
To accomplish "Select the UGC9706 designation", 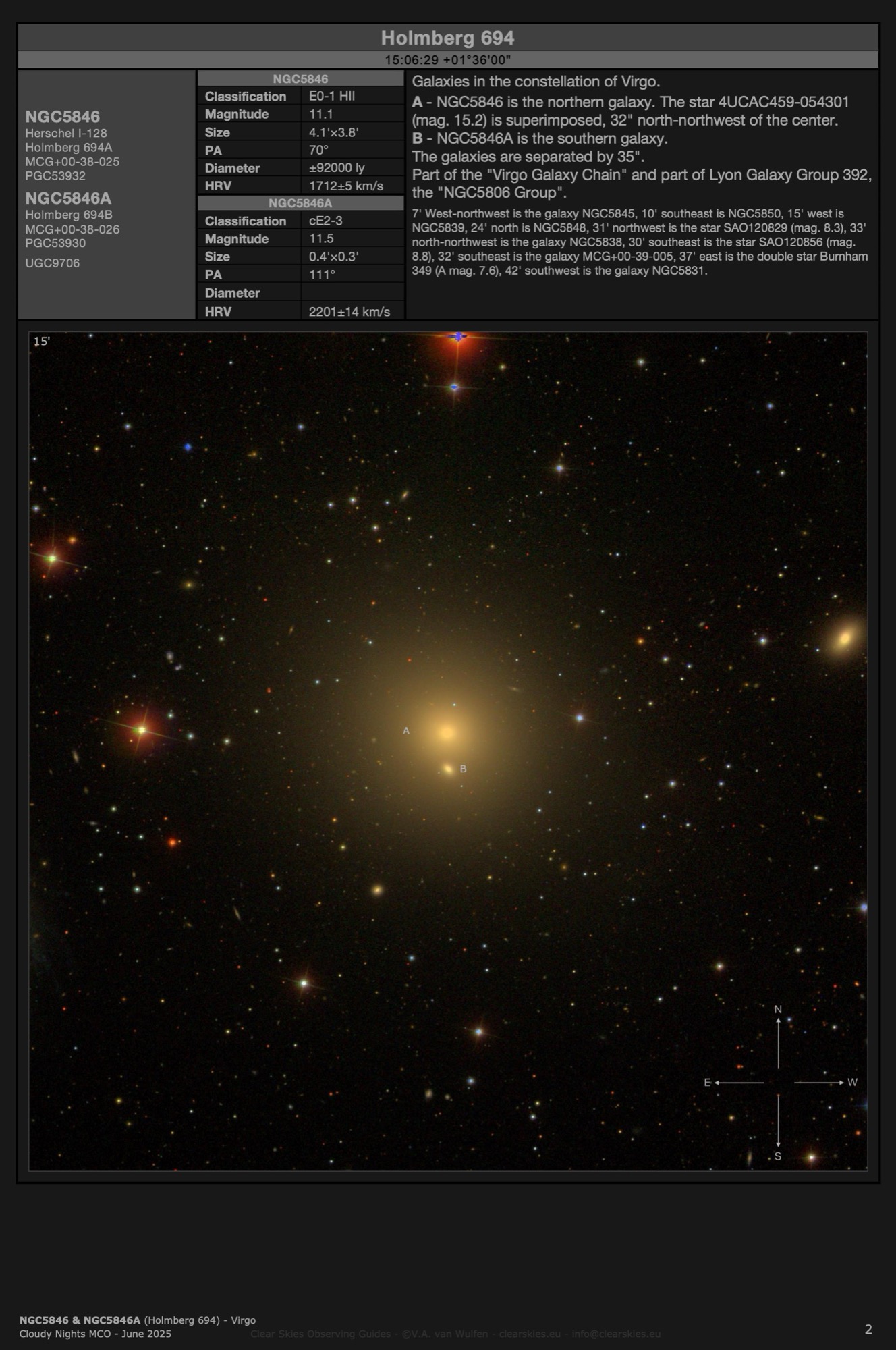I will tap(53, 263).
